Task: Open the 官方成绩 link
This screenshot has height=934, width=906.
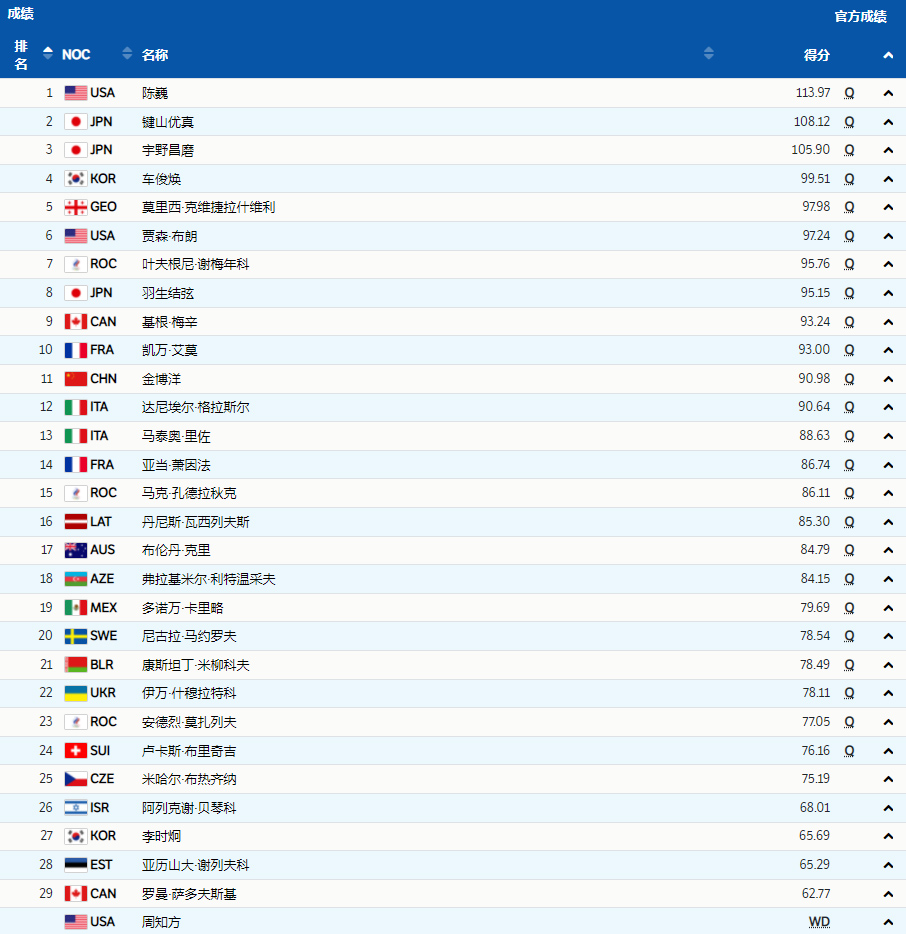Action: tap(860, 16)
